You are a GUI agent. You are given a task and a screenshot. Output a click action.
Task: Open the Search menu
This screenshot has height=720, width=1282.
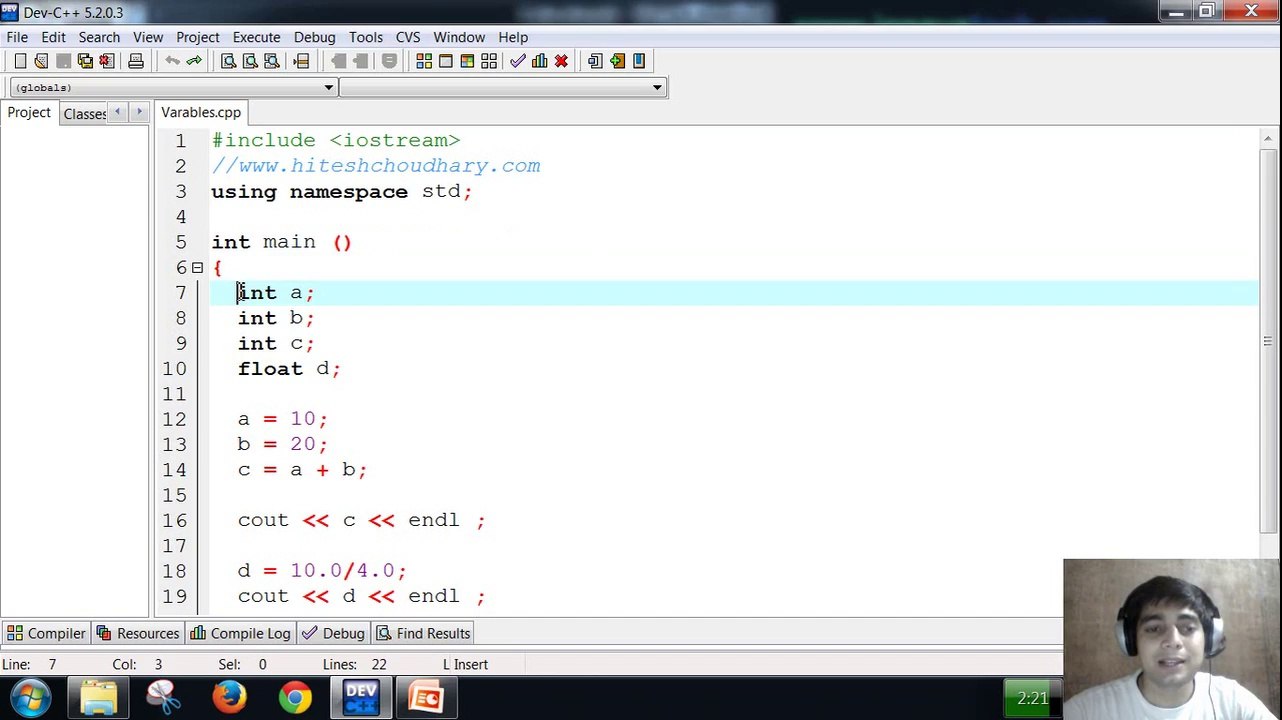pos(99,37)
